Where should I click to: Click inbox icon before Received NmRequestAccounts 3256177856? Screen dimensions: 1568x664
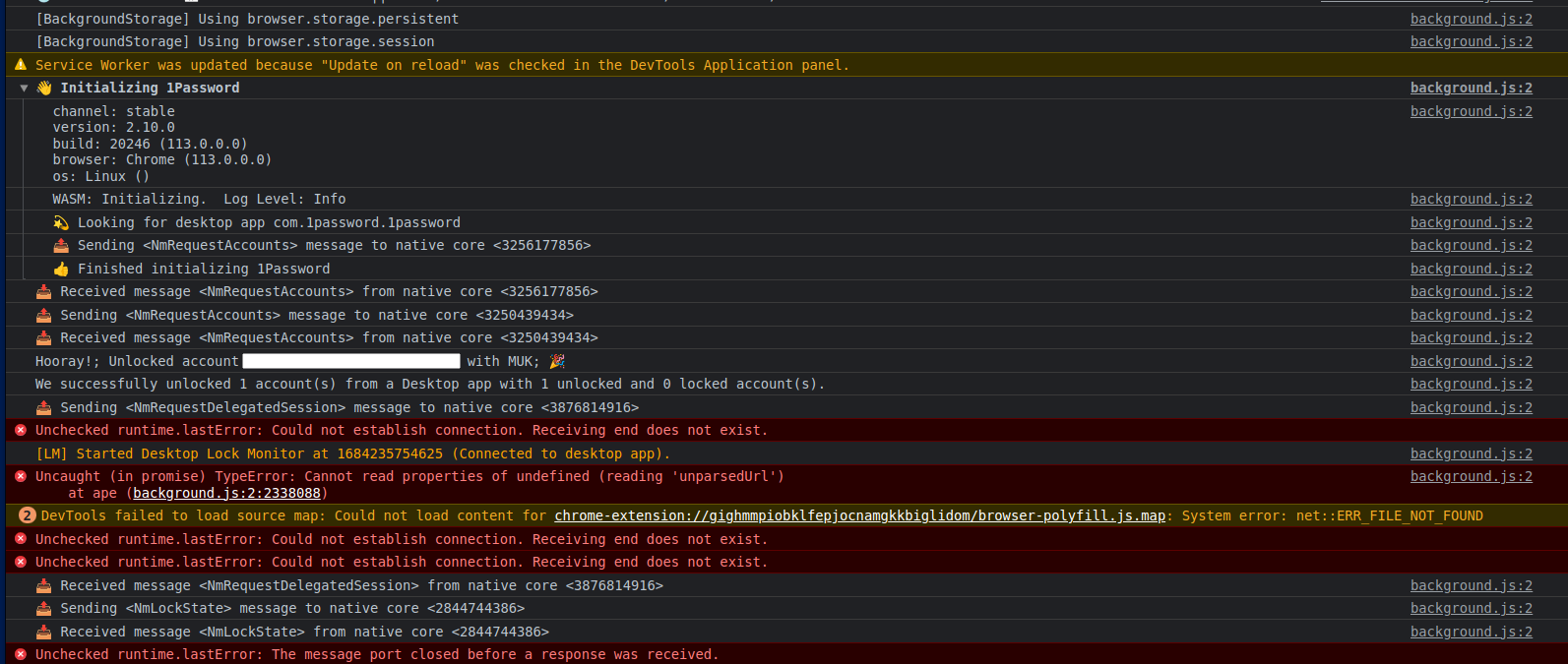(x=43, y=291)
